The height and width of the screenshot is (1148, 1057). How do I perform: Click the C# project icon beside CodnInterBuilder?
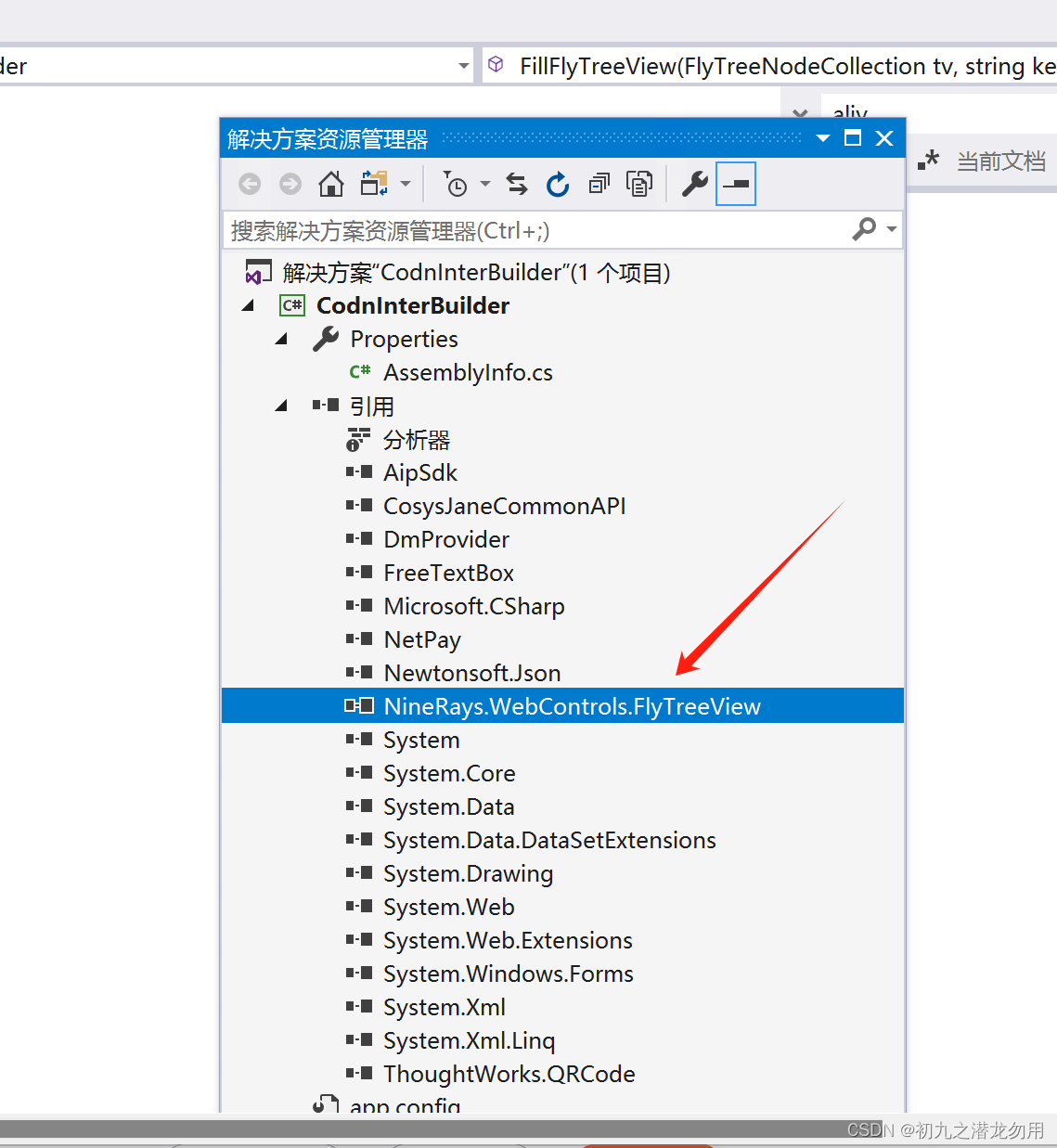(292, 305)
